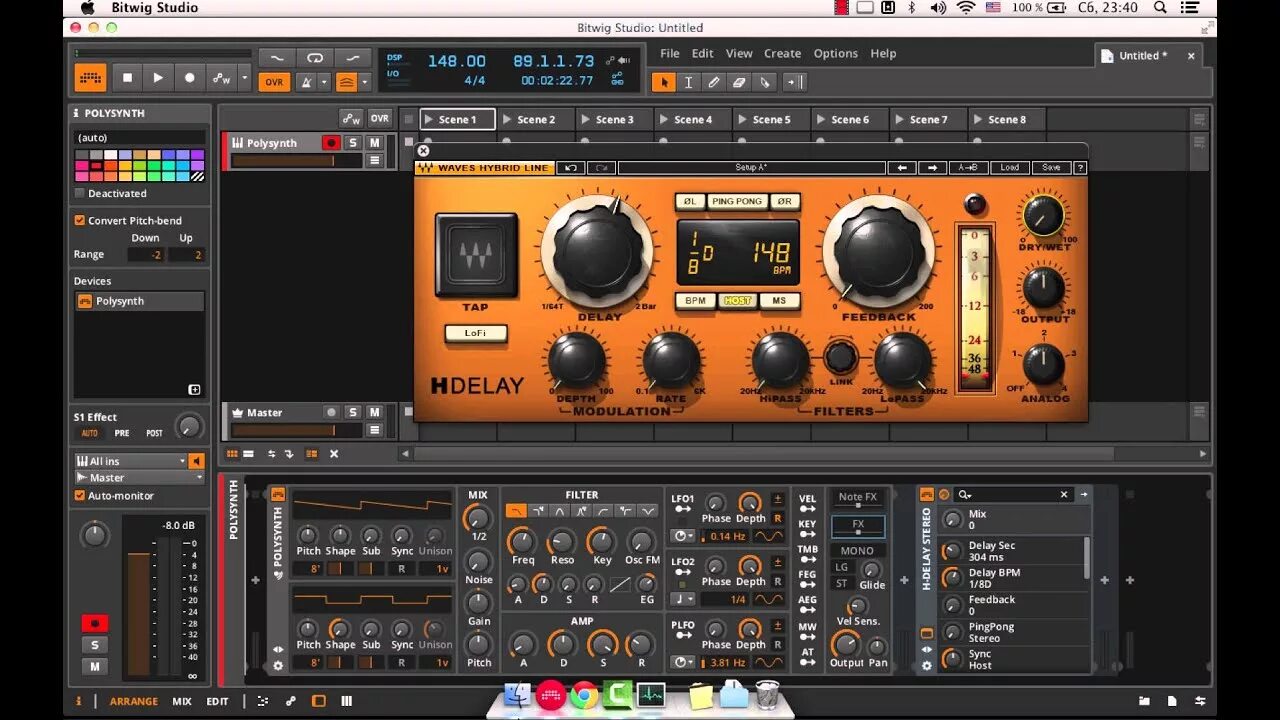Open the Options menu
Screen dimensions: 1280x720
[x=836, y=54]
